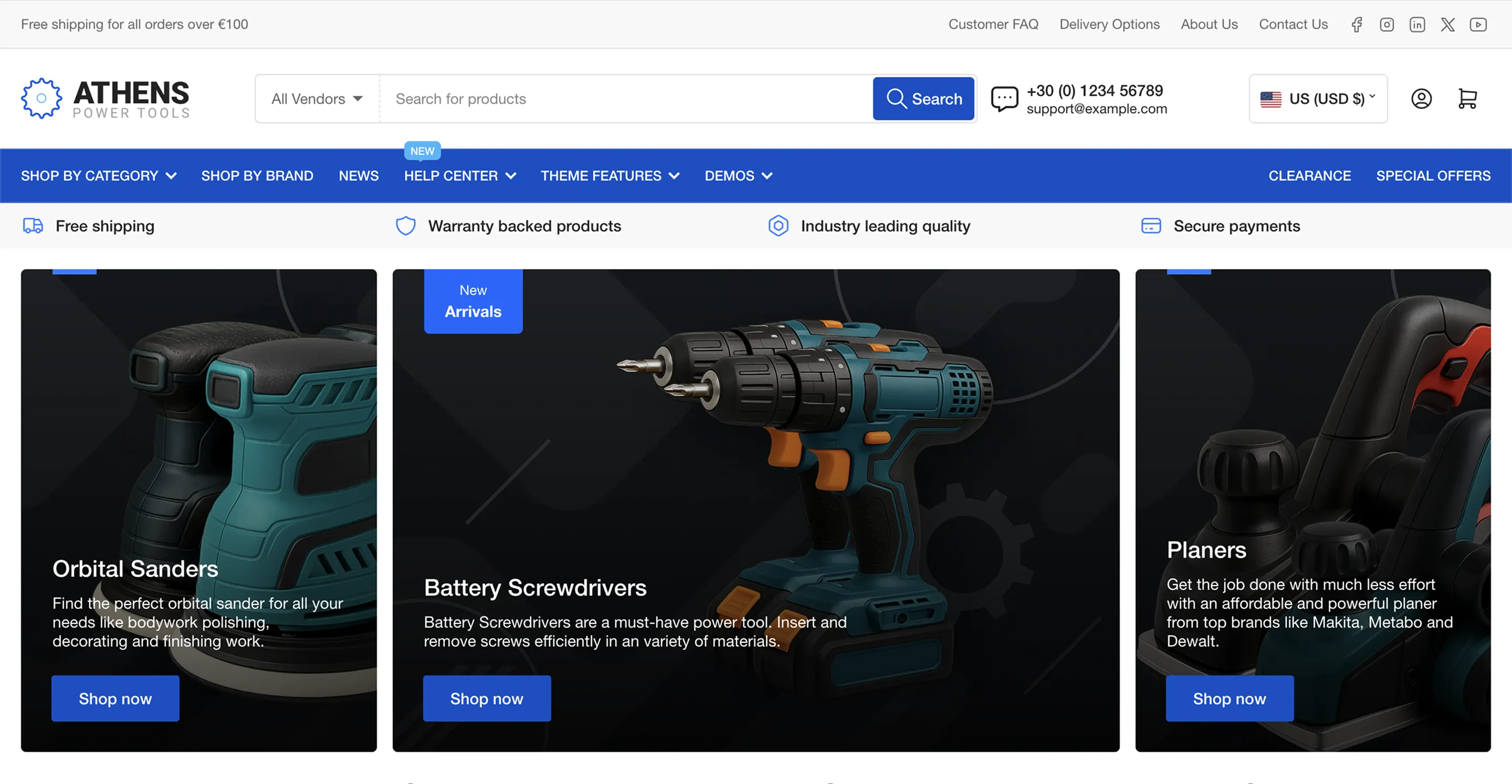Go to the Clearance menu item
This screenshot has height=784, width=1512.
[1309, 176]
